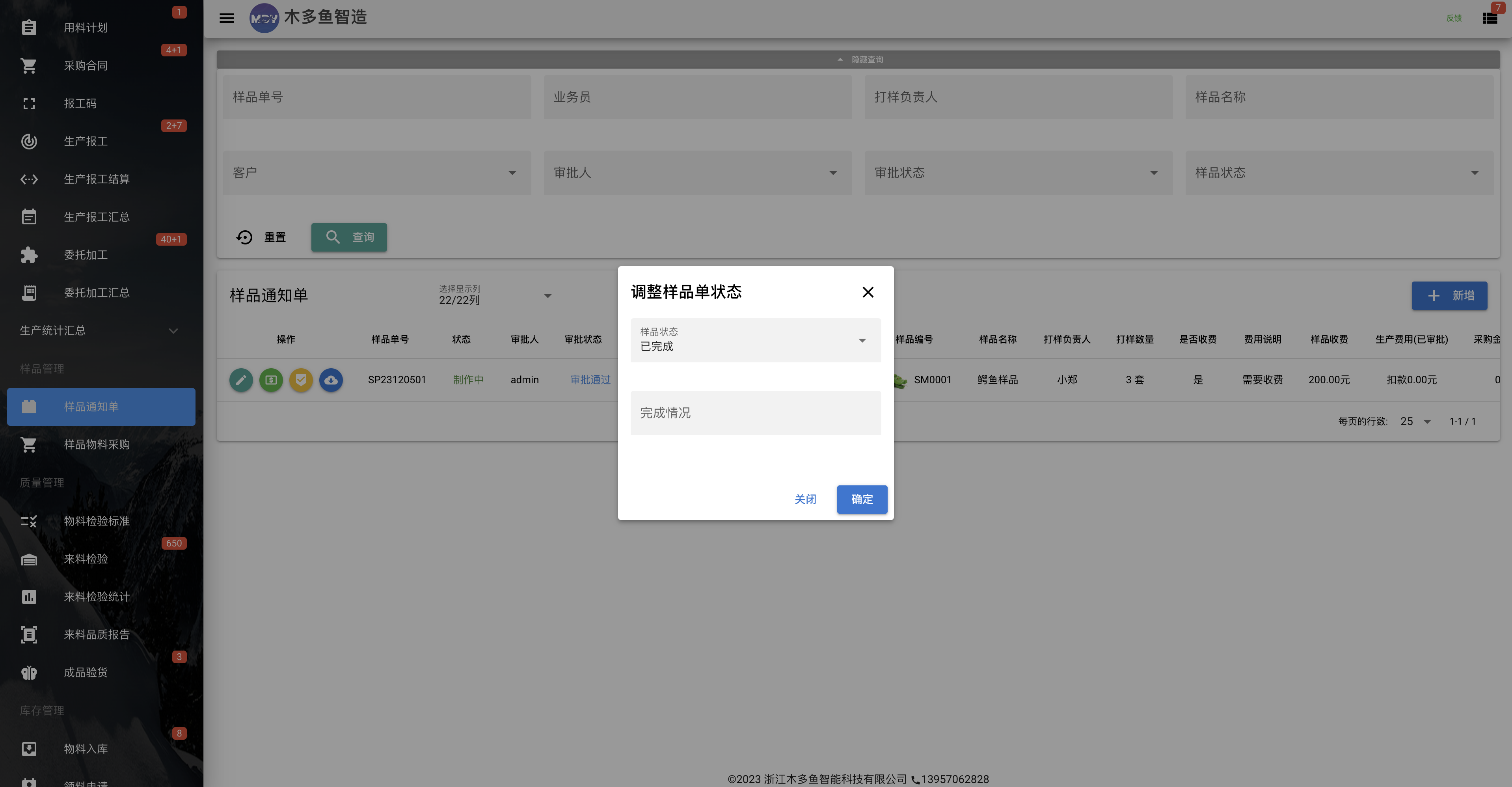
Task: Collapse the 隐藏查询 search panel bar
Action: pyautogui.click(x=858, y=59)
